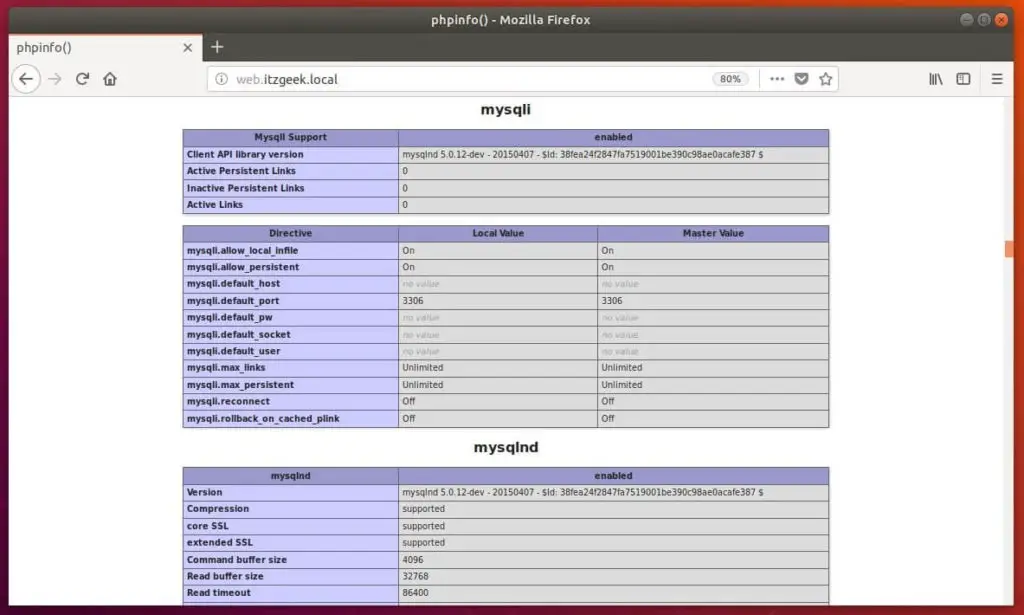Reload the current page
The height and width of the screenshot is (615, 1024).
coord(82,79)
